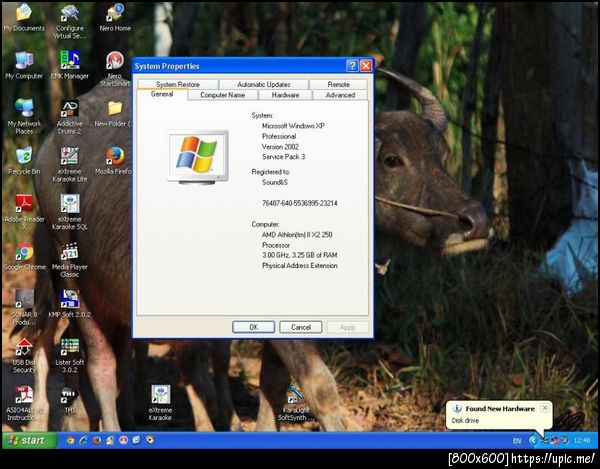Open the New Folder desktop icon

[x=114, y=113]
